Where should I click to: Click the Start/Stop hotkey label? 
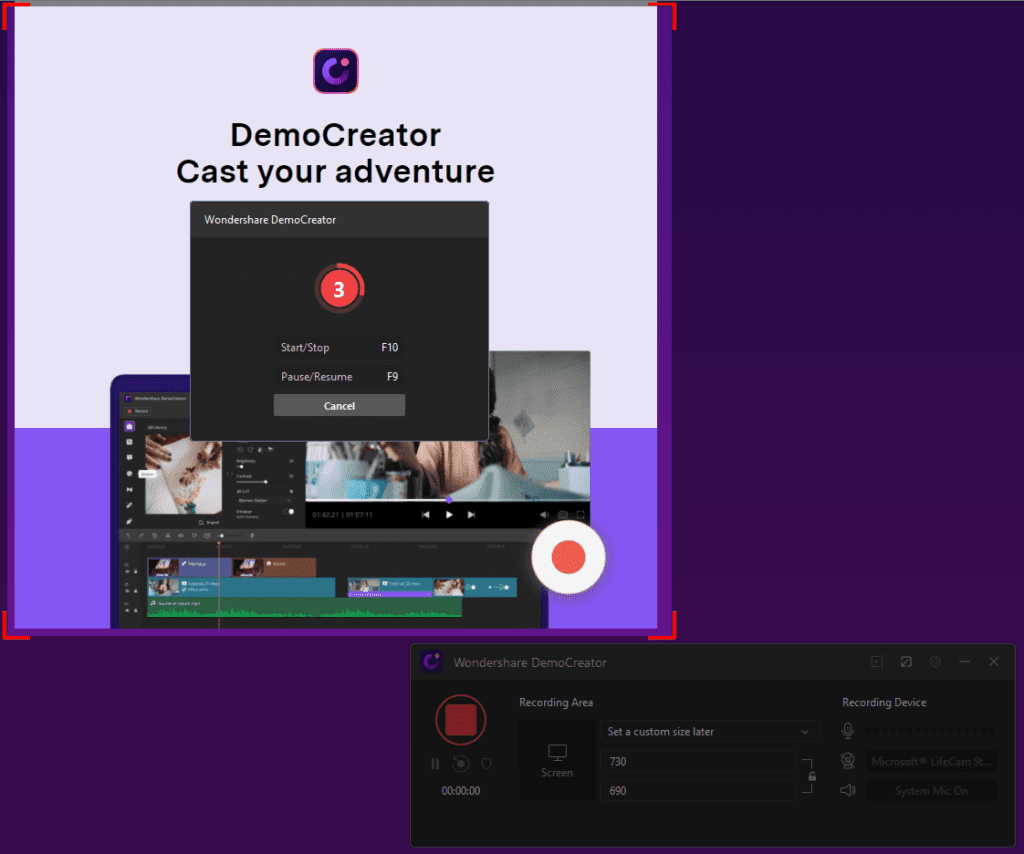click(x=305, y=347)
